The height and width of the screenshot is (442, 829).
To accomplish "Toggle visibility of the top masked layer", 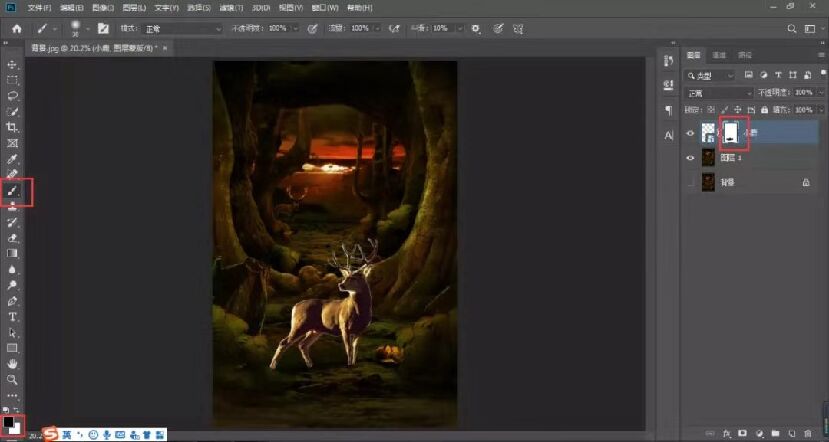I will [x=690, y=133].
